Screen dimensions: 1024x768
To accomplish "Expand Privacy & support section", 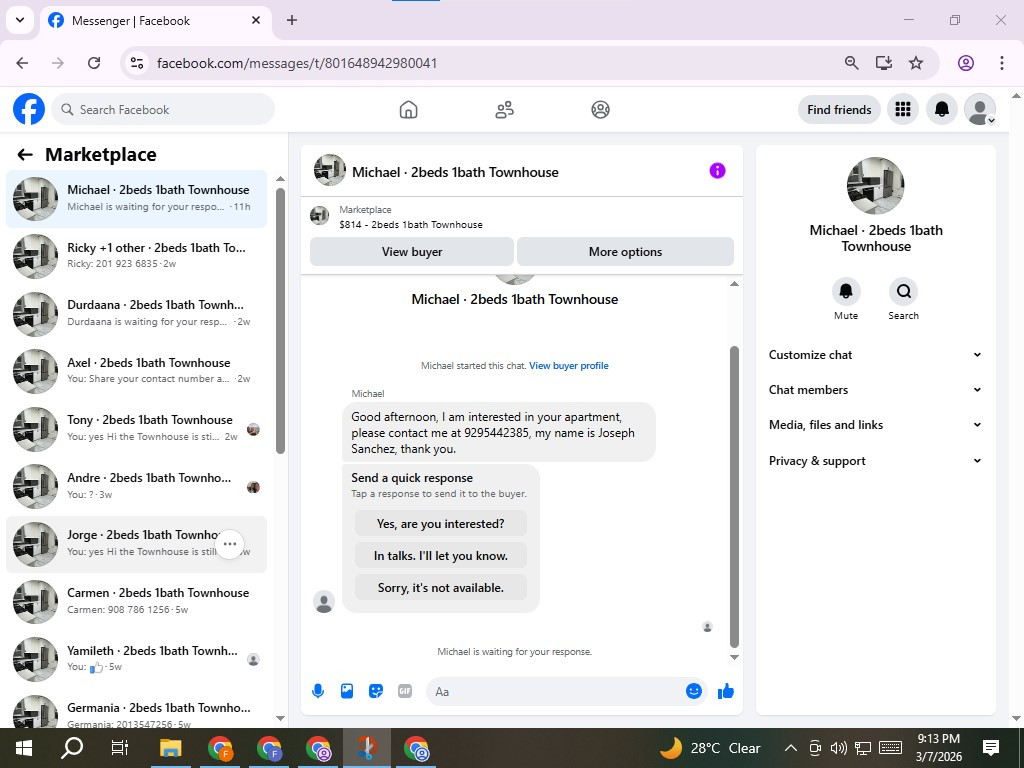I will click(875, 460).
